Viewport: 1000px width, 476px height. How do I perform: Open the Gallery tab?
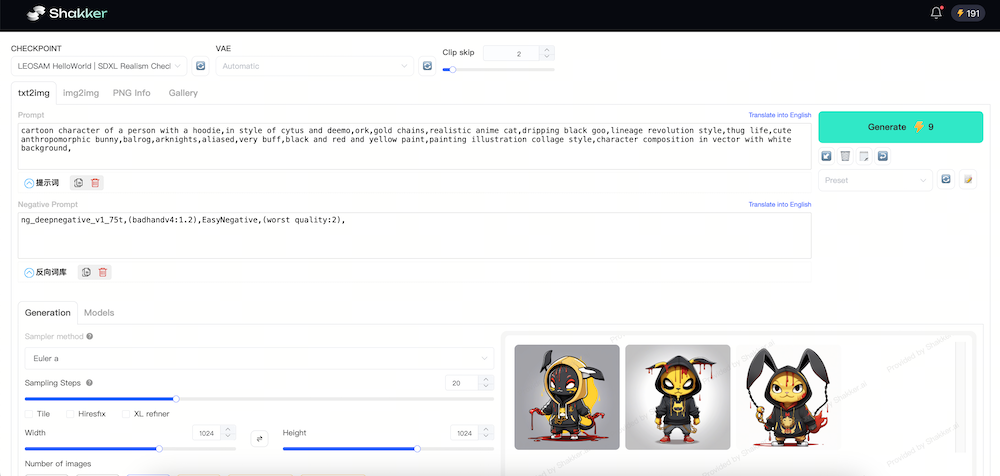coord(183,93)
